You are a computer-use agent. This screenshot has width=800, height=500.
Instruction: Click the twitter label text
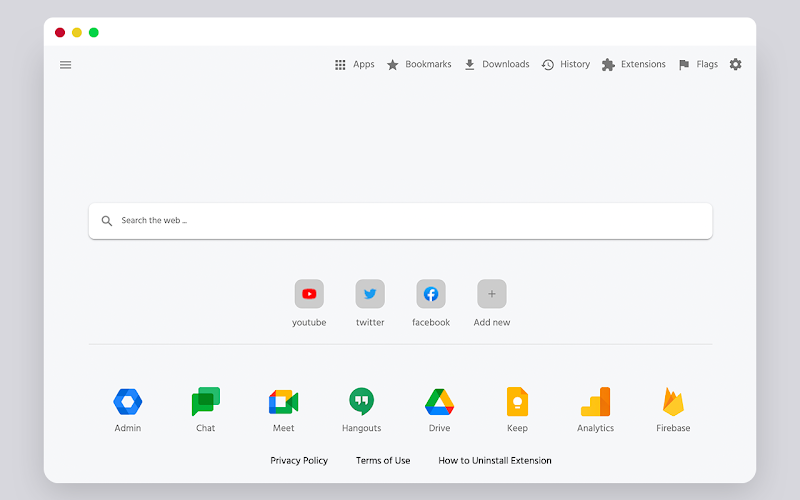tap(370, 322)
